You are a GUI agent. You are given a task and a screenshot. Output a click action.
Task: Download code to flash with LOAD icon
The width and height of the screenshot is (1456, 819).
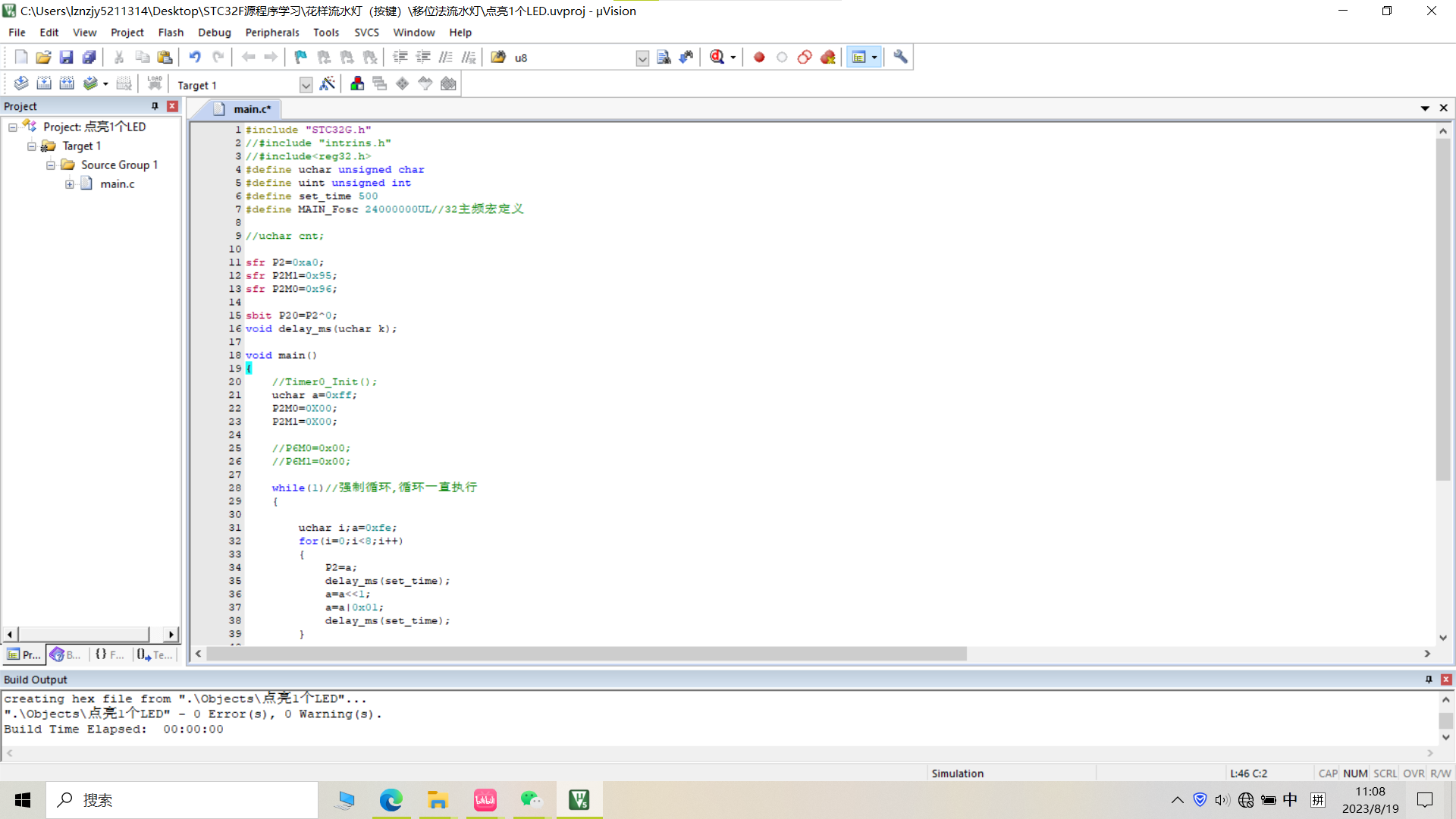tap(155, 83)
